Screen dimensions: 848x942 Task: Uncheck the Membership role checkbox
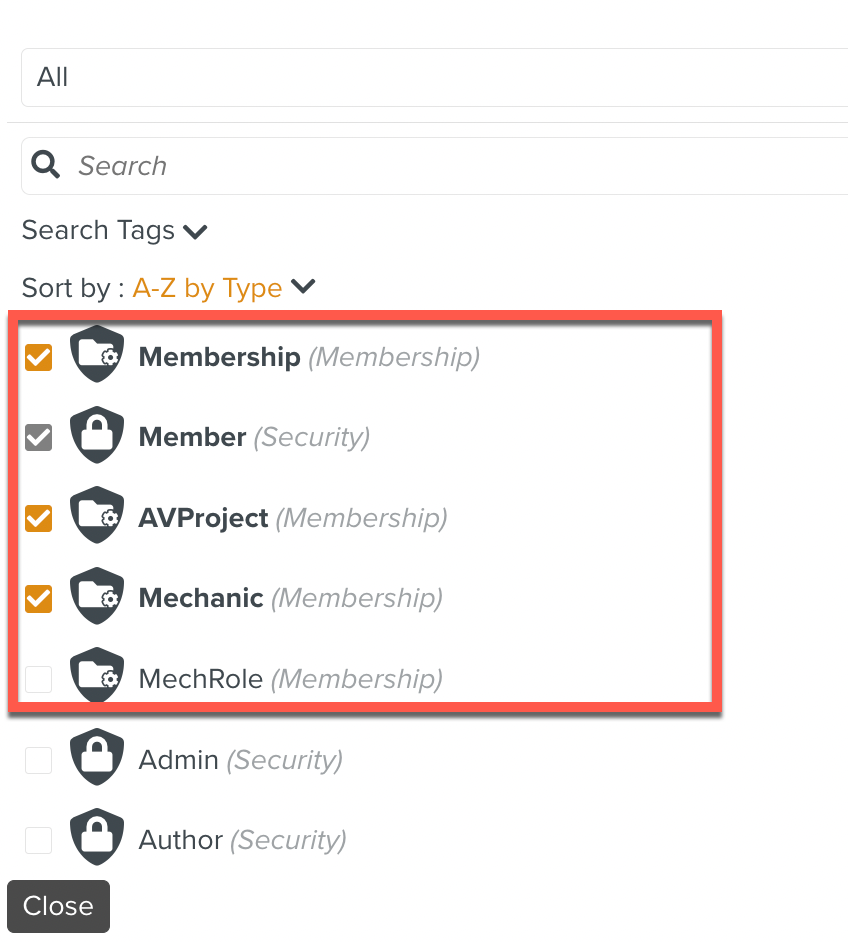click(x=39, y=357)
